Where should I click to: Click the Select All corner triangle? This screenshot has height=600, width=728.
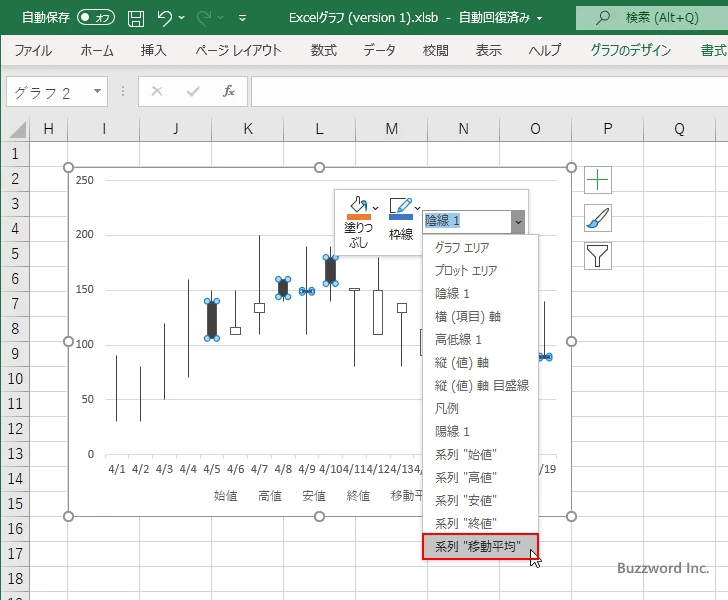point(17,130)
